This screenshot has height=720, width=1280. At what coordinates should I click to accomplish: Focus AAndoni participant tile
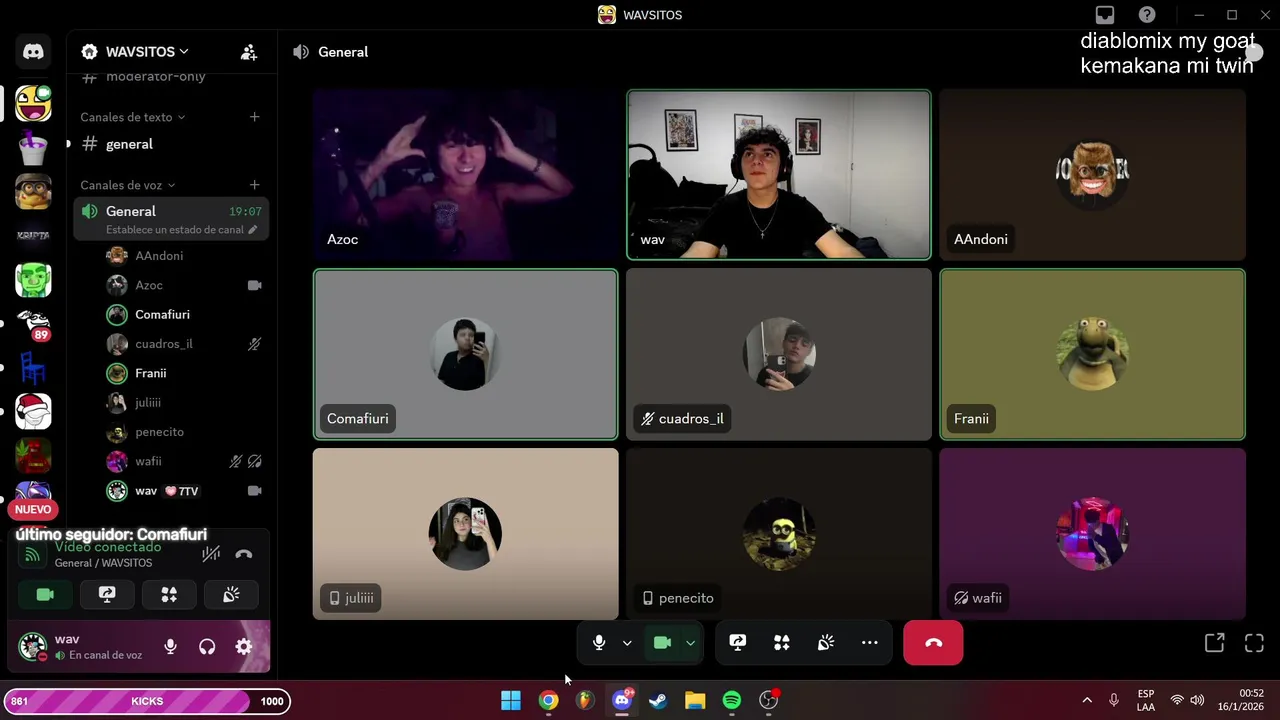(1092, 175)
